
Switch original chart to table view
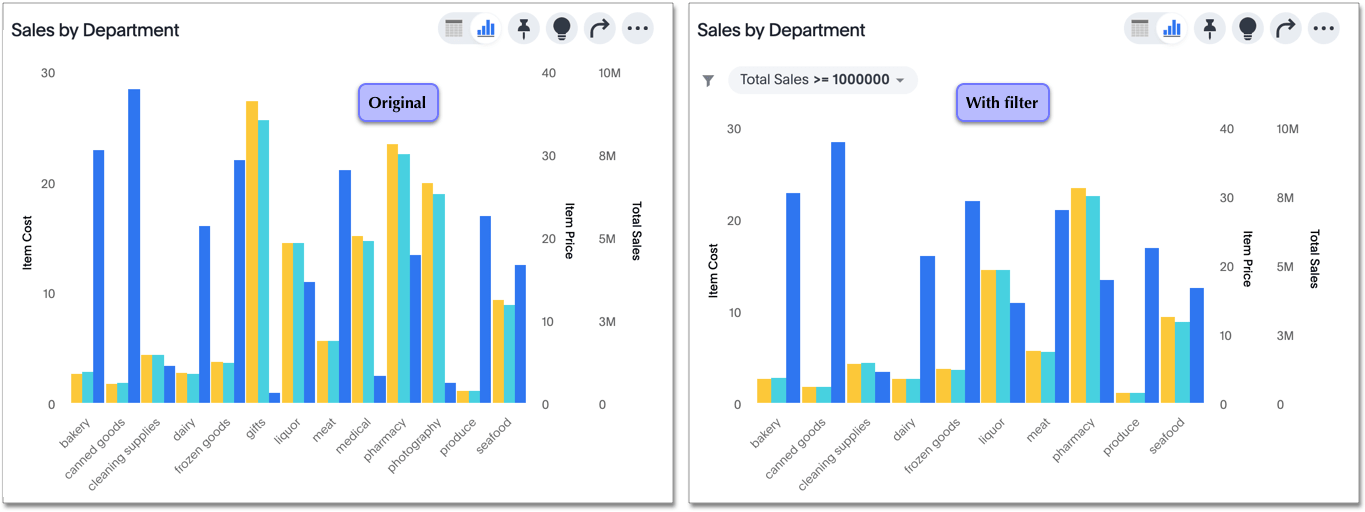pyautogui.click(x=454, y=29)
